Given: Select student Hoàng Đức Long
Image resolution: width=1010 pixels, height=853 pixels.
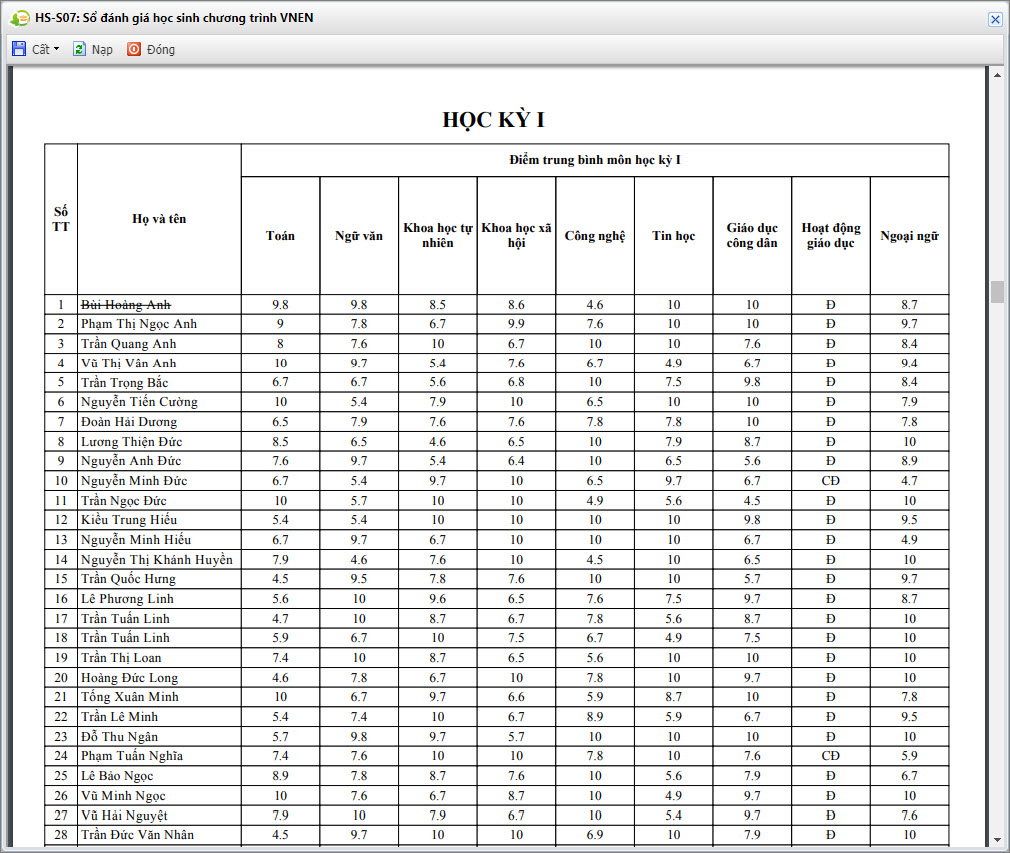Looking at the screenshot, I should pyautogui.click(x=129, y=678).
